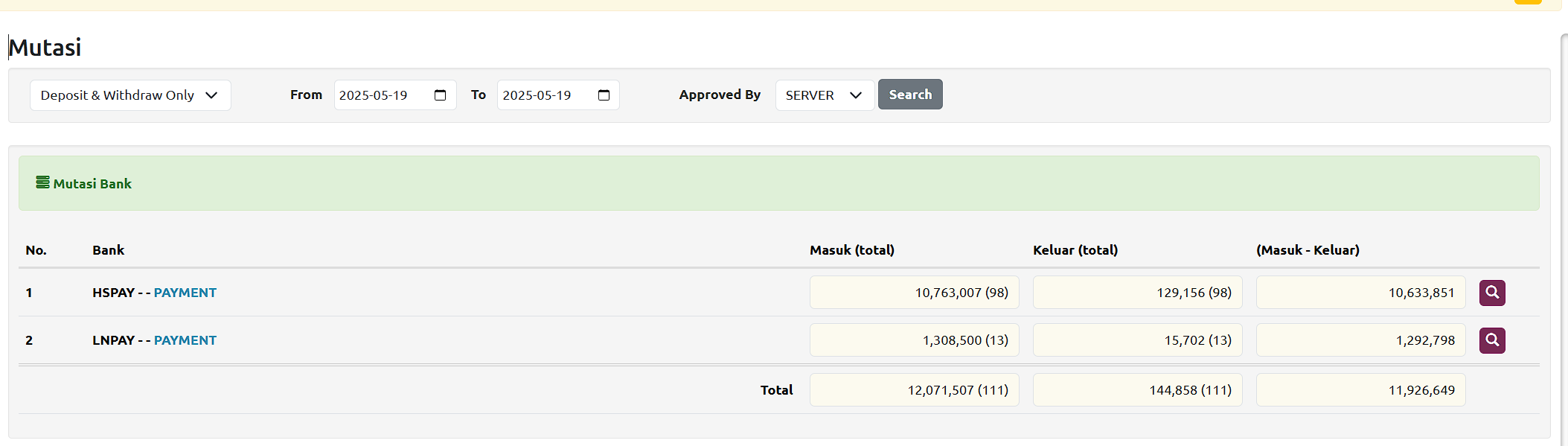Viewport: 1568px width, 446px height.
Task: Click the Mutasi Bank header bar
Action: tap(778, 183)
